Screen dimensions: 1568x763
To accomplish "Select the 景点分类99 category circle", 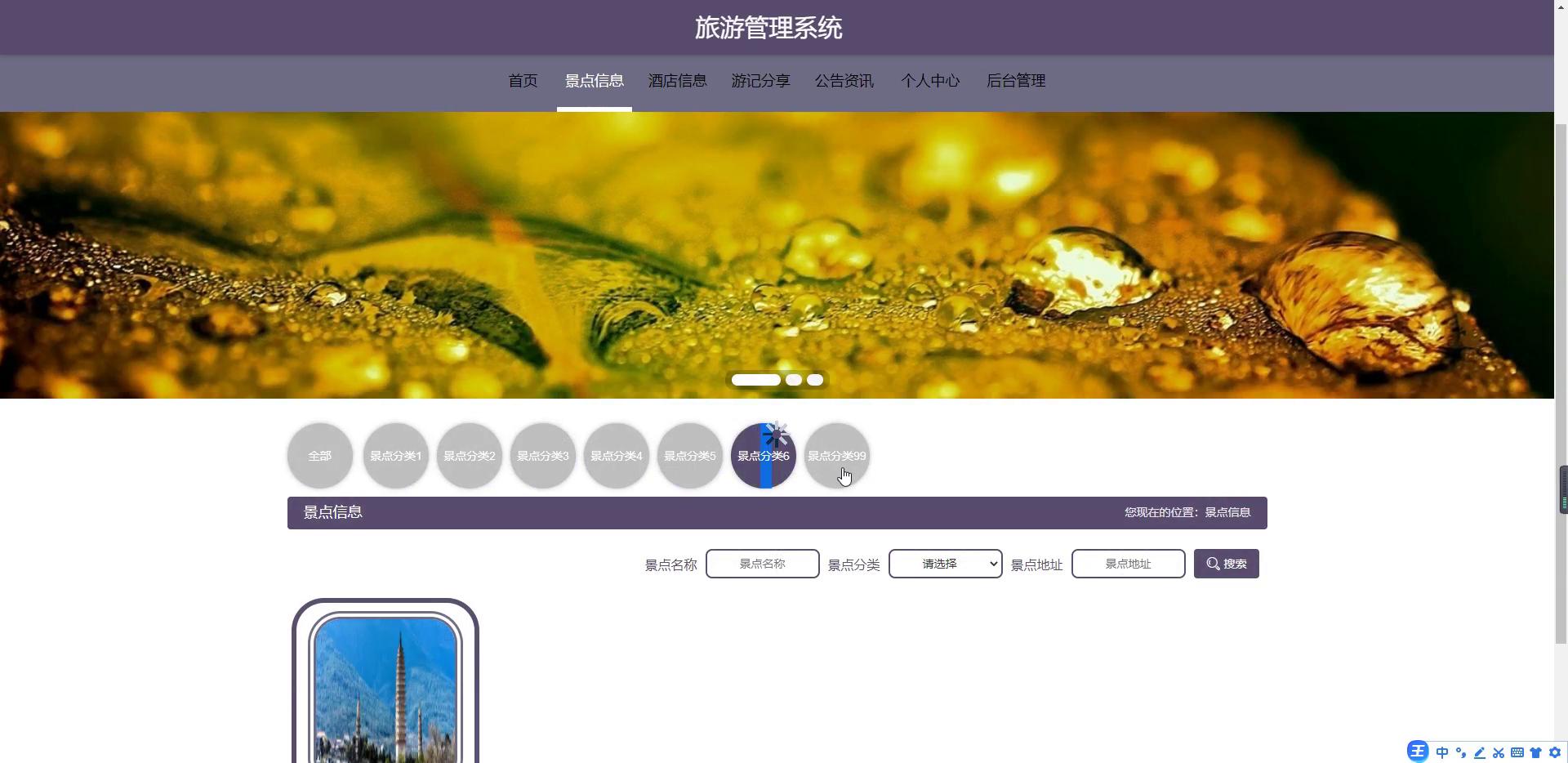I will pyautogui.click(x=836, y=456).
